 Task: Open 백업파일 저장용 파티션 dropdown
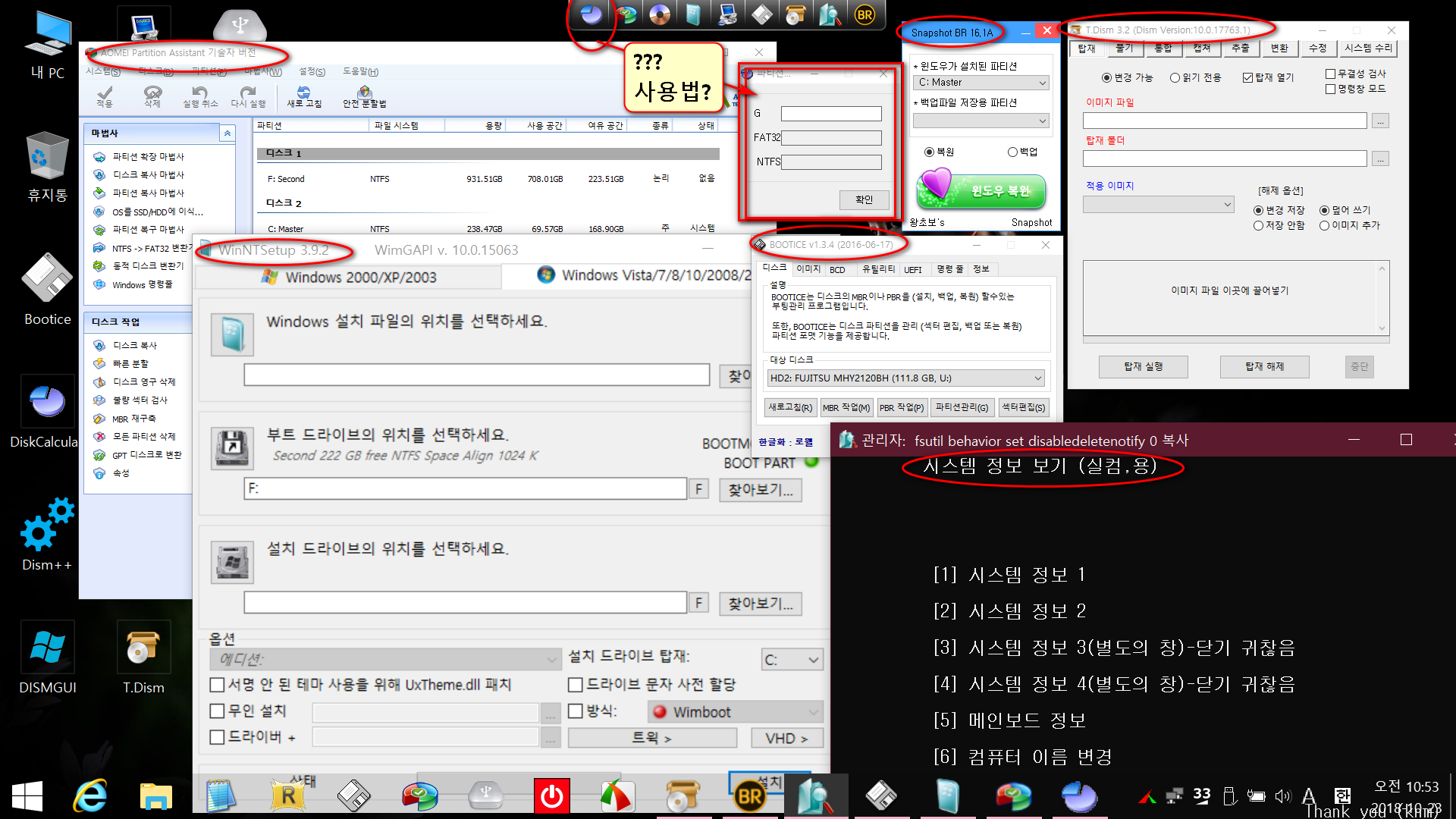click(x=982, y=121)
